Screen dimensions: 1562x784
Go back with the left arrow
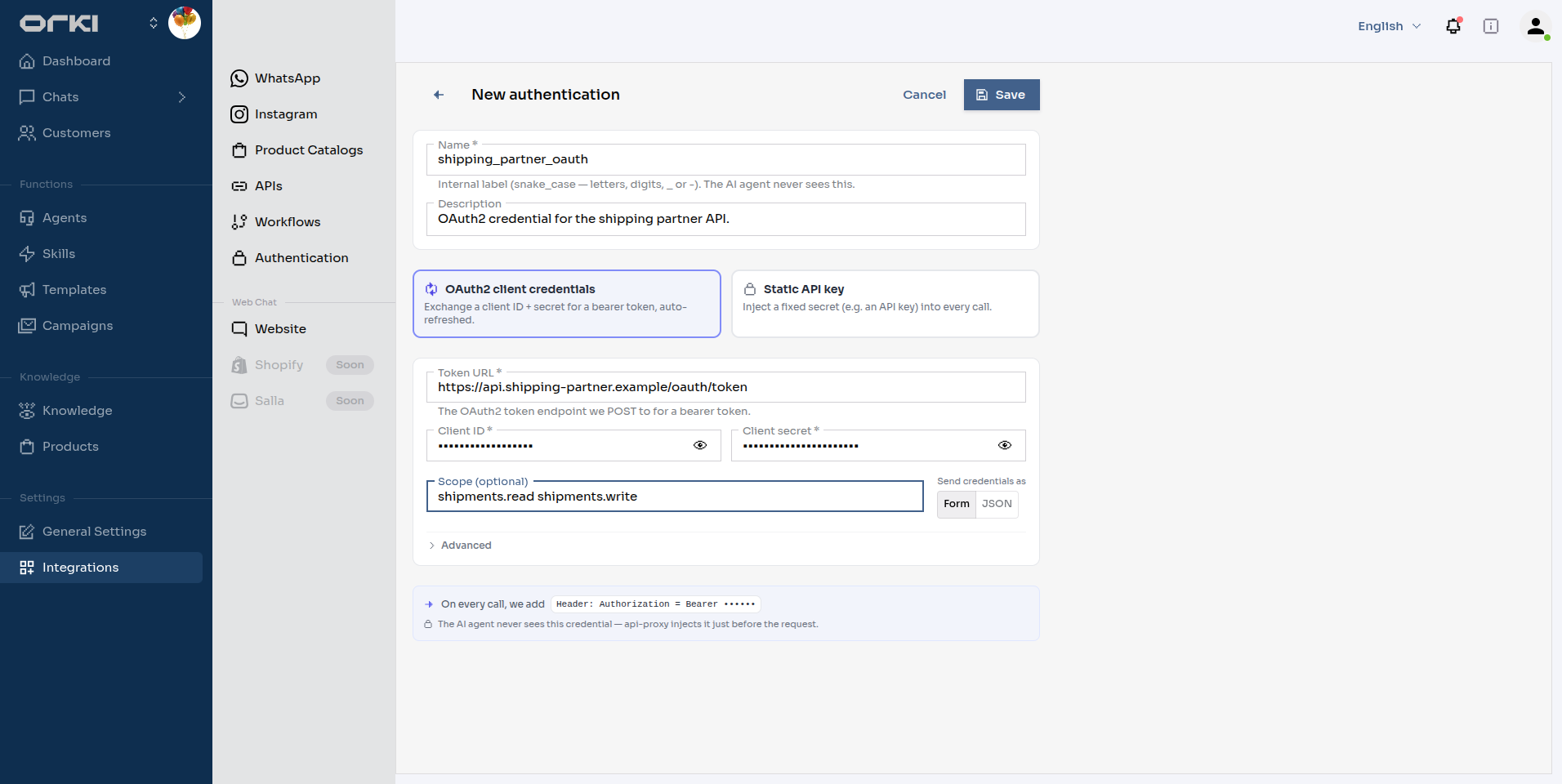pyautogui.click(x=439, y=95)
